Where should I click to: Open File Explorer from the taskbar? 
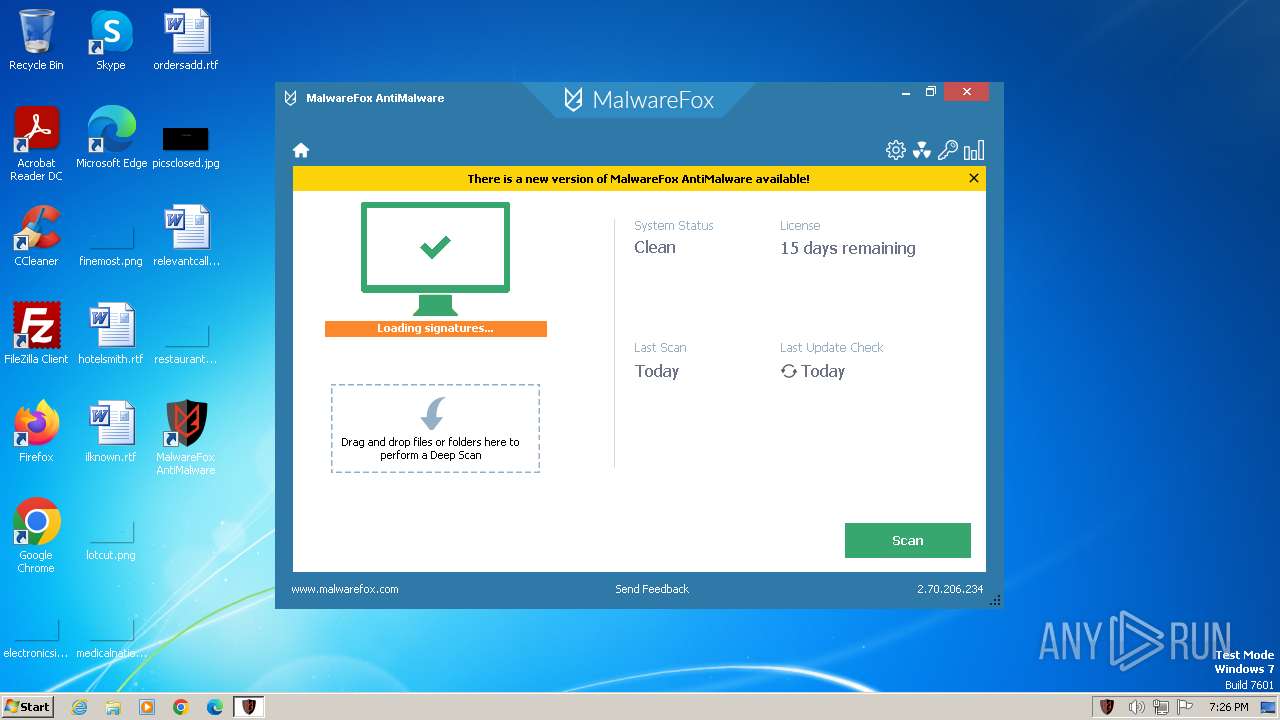[x=113, y=707]
